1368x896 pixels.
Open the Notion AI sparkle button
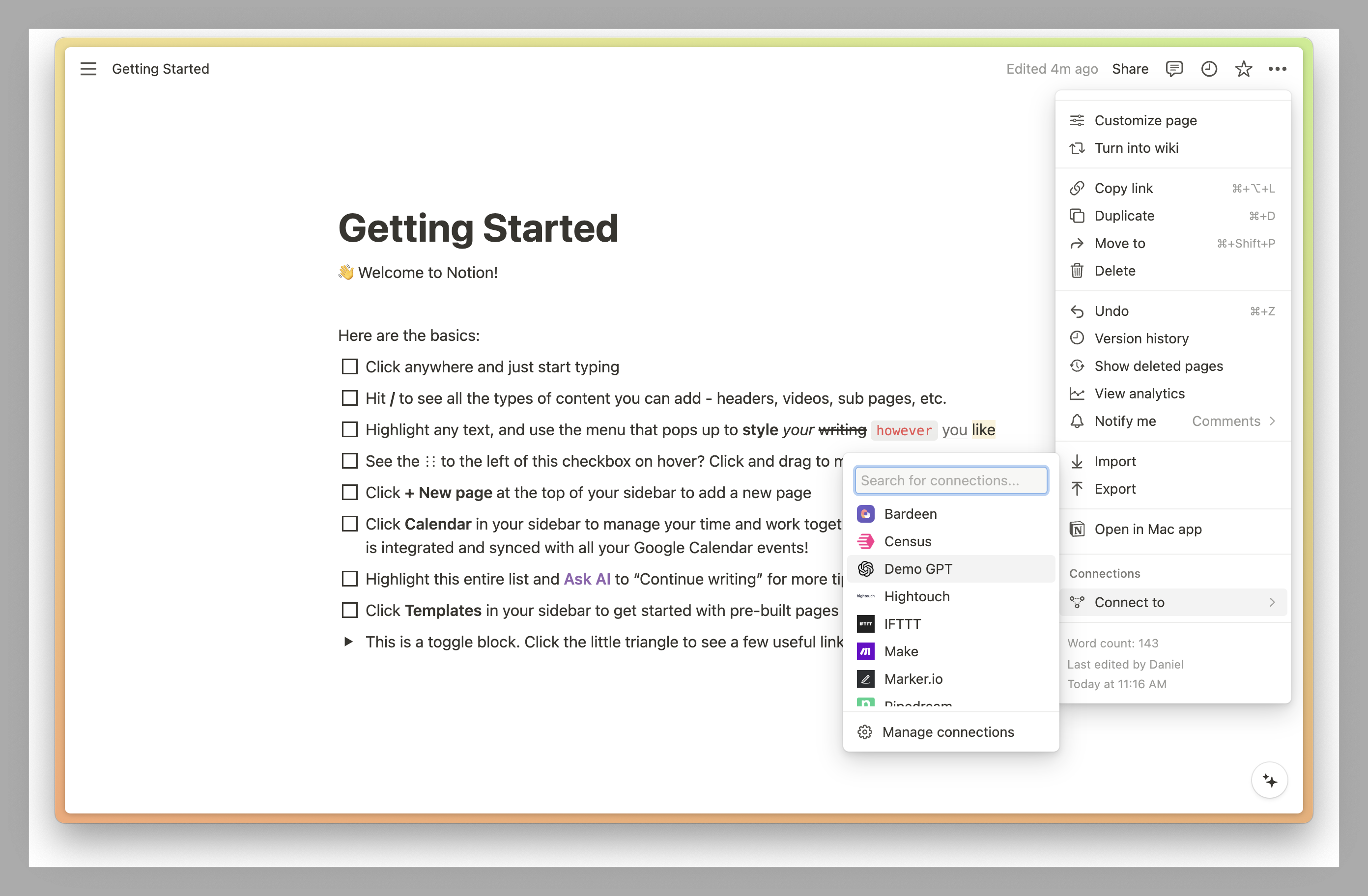pos(1269,781)
